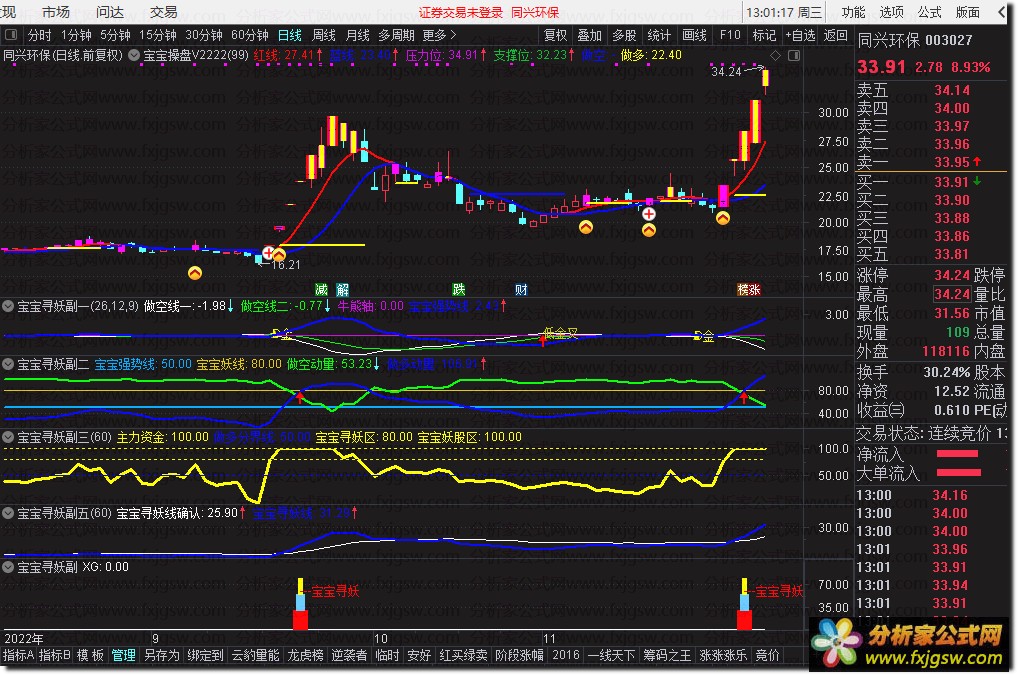The image size is (1019, 675).
Task: Open settings circle for 宝宝寻妖副二
Action: pos(8,364)
